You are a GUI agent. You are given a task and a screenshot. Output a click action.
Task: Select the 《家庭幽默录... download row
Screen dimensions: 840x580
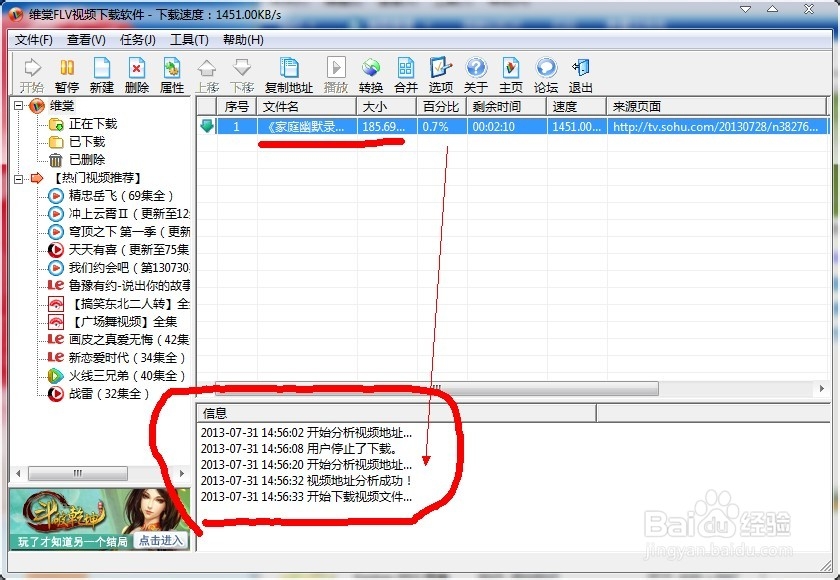pos(512,126)
